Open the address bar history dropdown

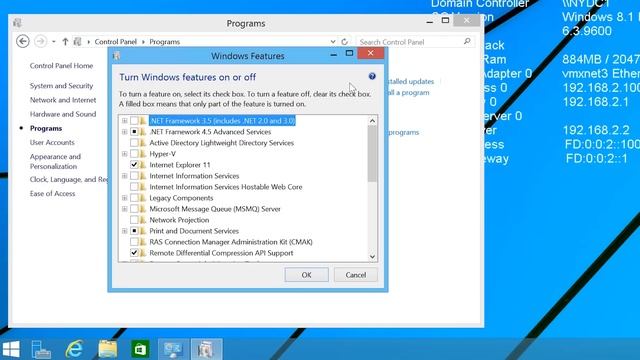click(333, 42)
